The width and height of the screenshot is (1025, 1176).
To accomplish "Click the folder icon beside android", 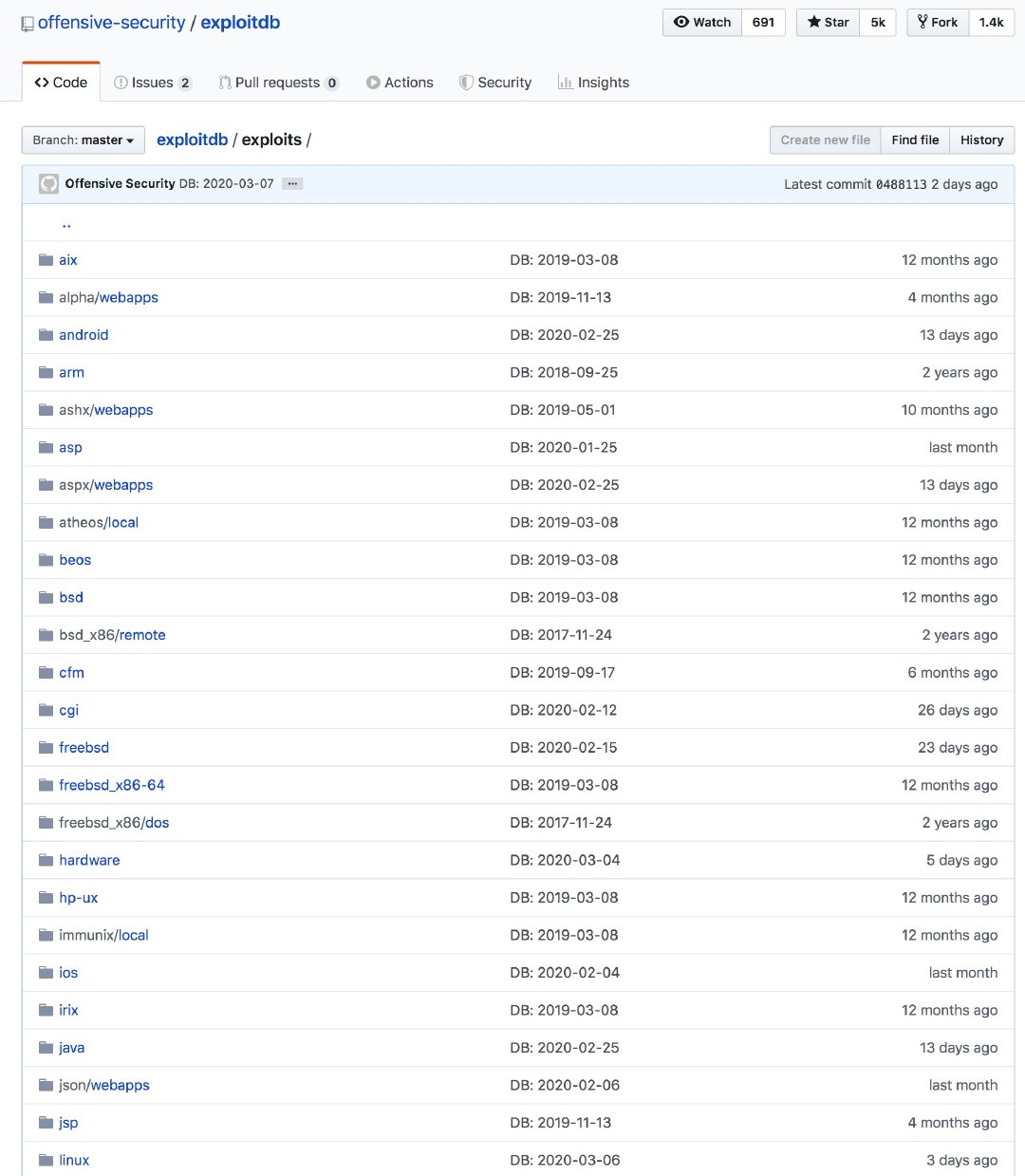I will (46, 335).
